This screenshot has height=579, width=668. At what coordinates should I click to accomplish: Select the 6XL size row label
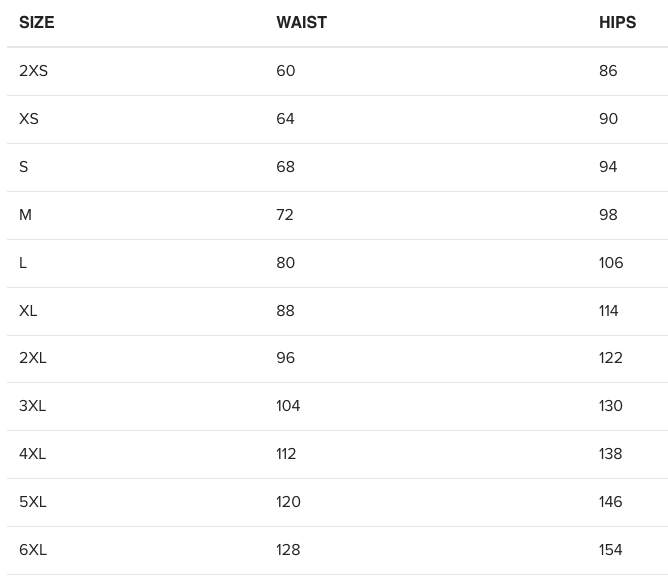click(x=33, y=550)
